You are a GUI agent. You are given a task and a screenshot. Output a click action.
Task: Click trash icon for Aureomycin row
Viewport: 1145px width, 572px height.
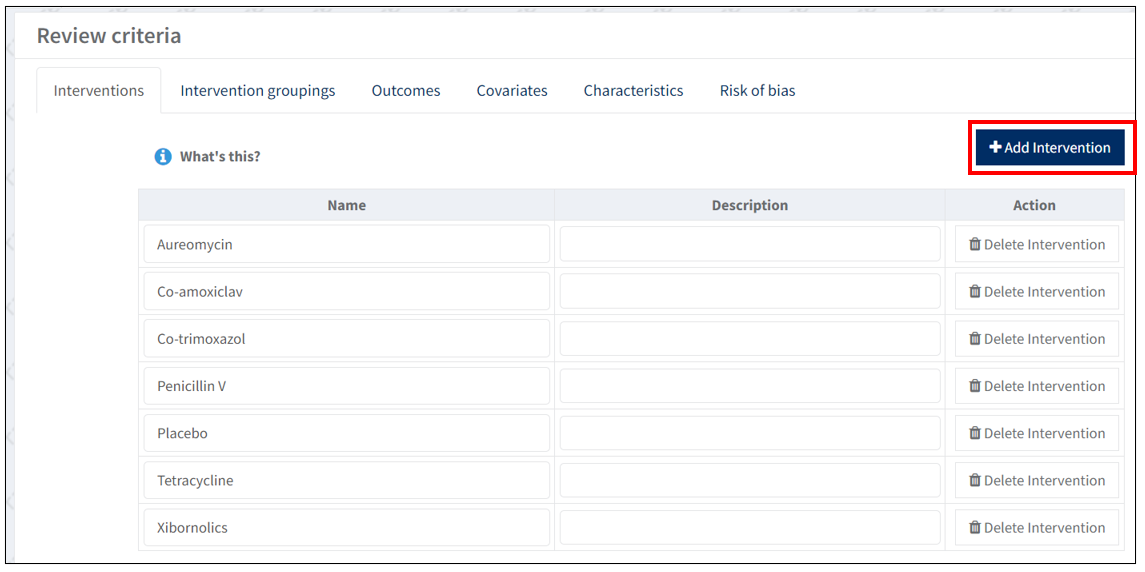975,244
